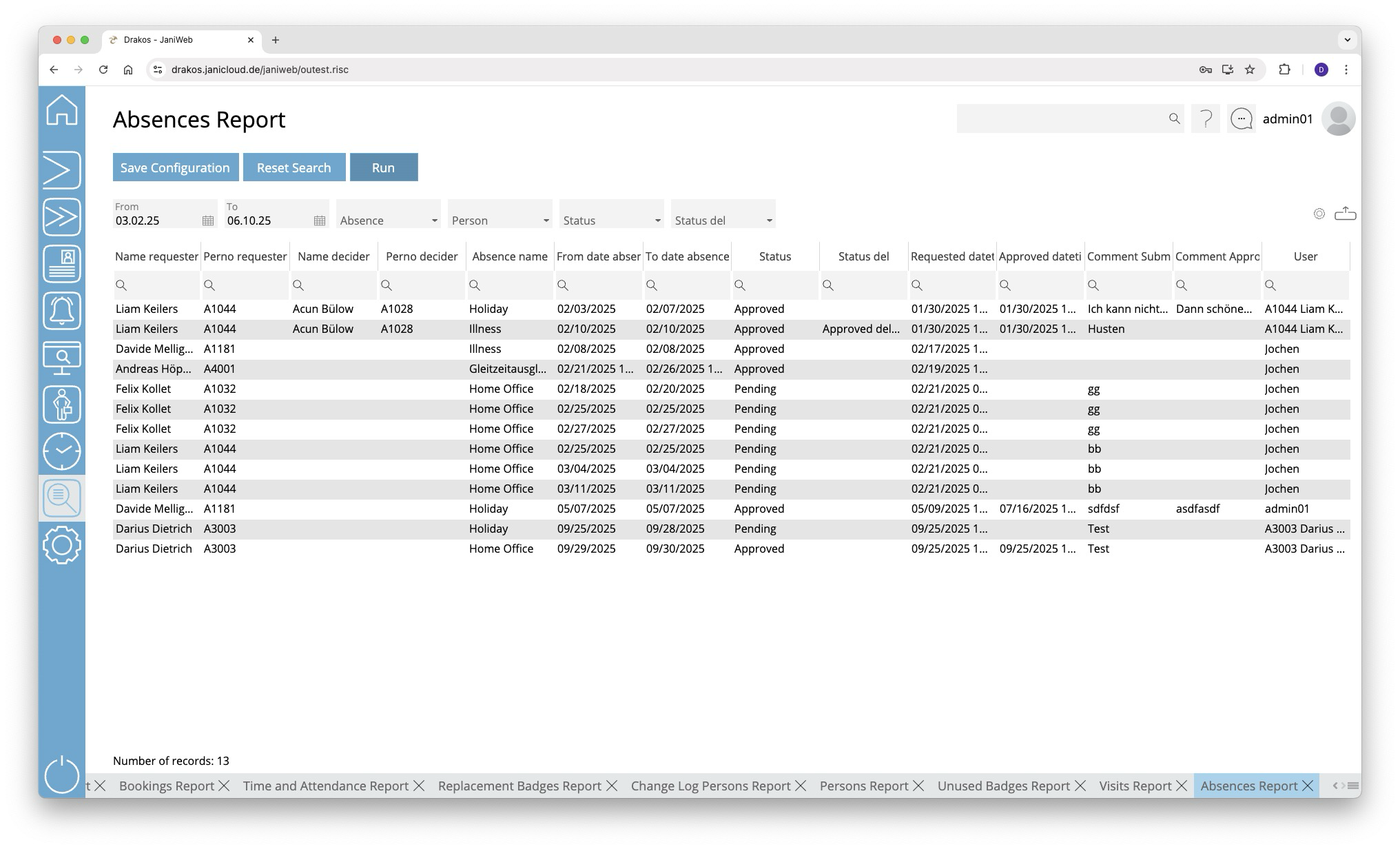Screen dimensions: 1400x849
Task: Click the power logout icon
Action: coord(62,775)
